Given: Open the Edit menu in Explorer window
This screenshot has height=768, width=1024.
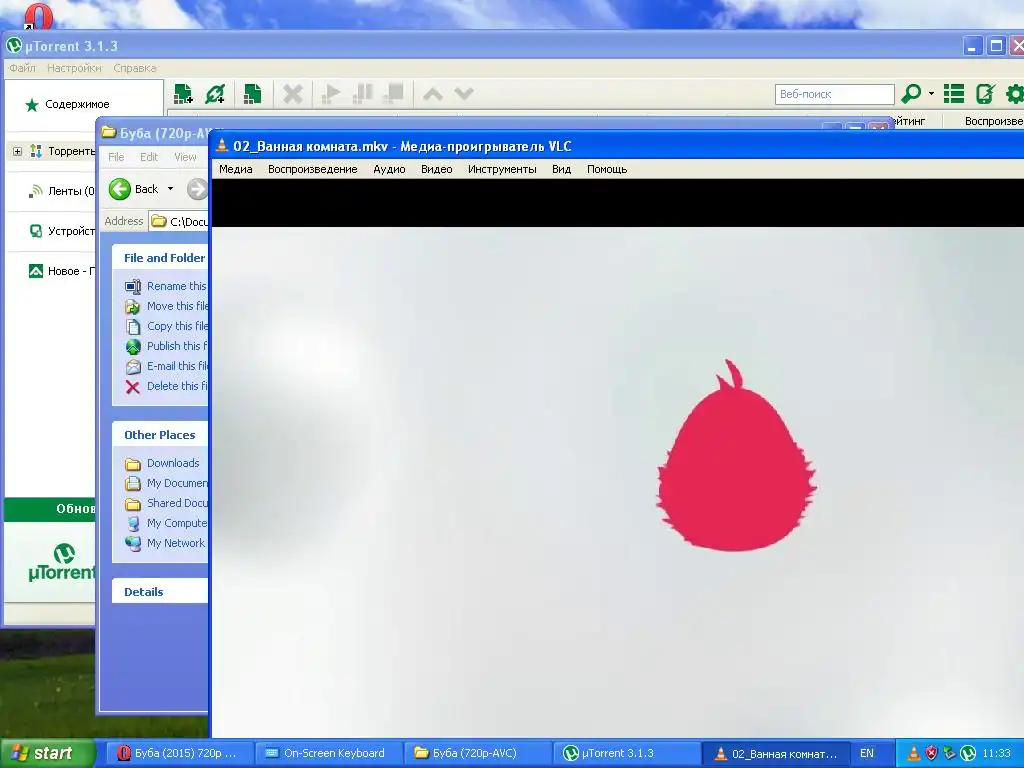Looking at the screenshot, I should click(149, 157).
